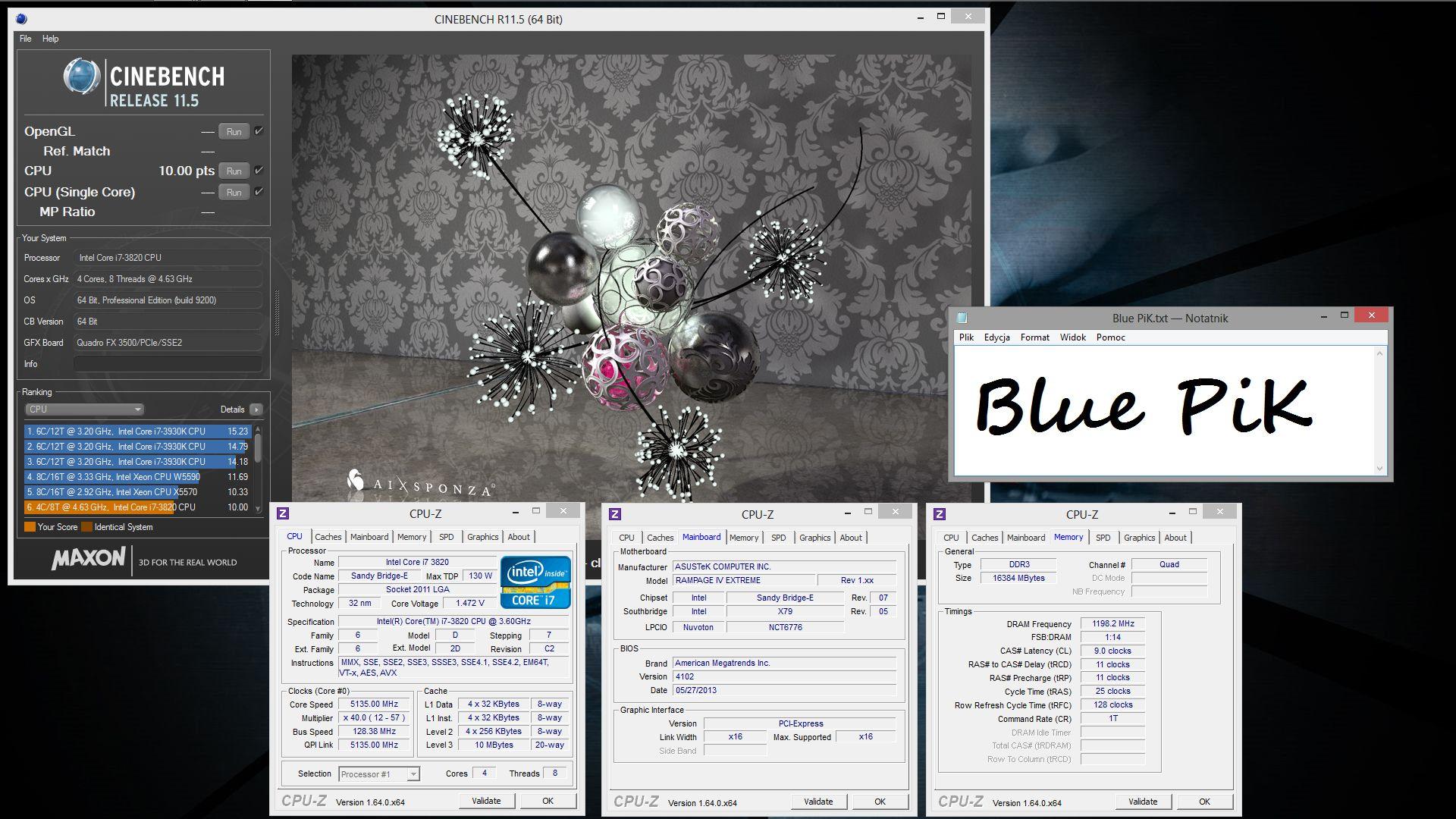1456x819 pixels.
Task: Click Validate in the Mainboard CPU-Z window
Action: tap(818, 802)
